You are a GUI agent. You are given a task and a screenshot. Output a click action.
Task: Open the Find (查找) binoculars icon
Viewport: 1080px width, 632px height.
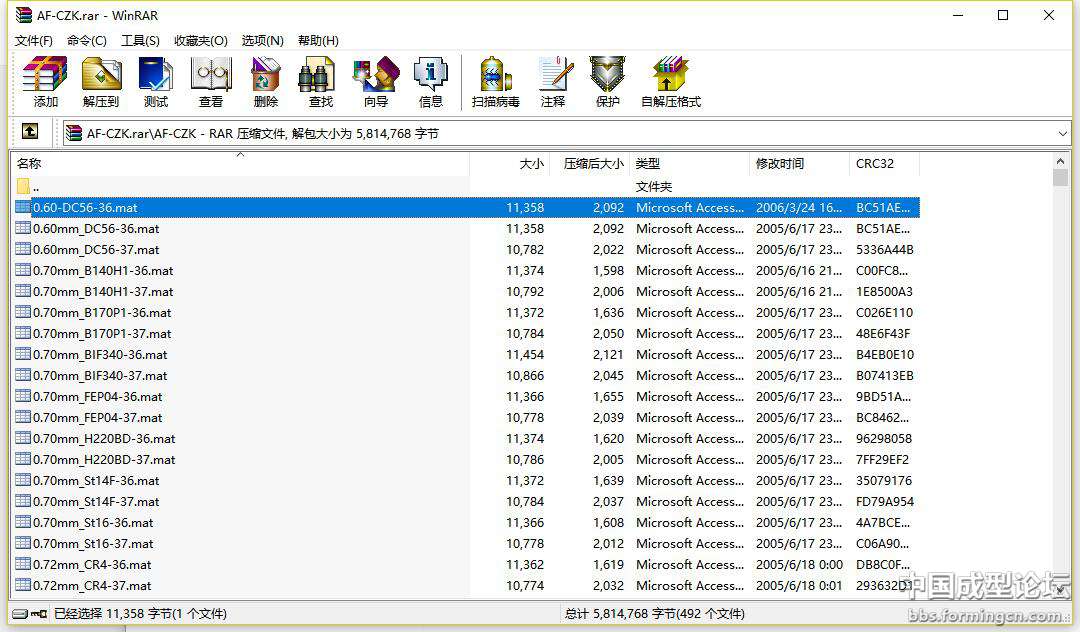(320, 80)
